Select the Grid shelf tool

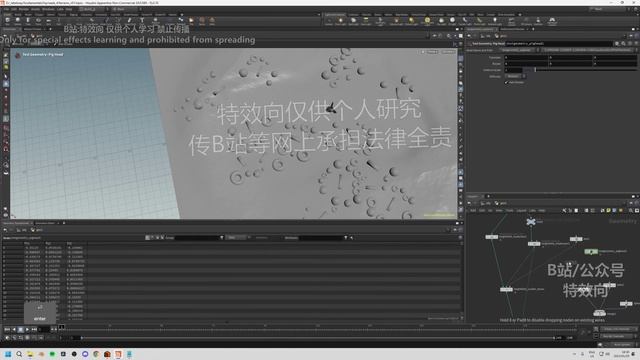49,21
